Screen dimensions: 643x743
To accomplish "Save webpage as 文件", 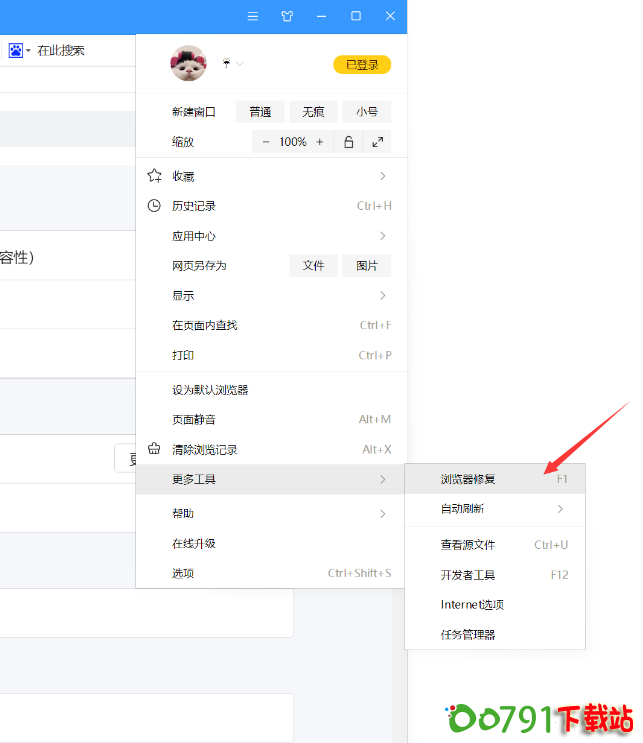I will click(313, 265).
